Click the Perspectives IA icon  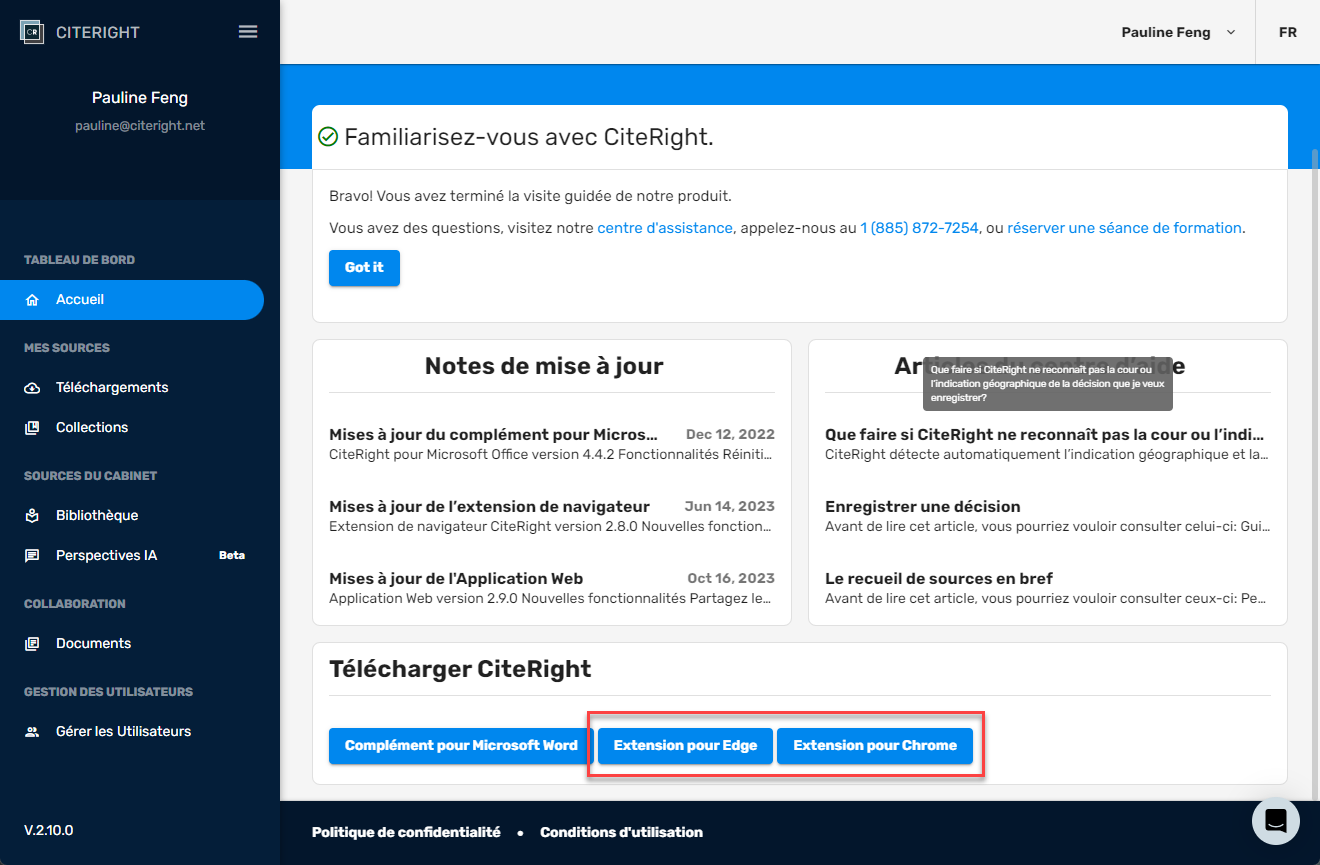(33, 556)
